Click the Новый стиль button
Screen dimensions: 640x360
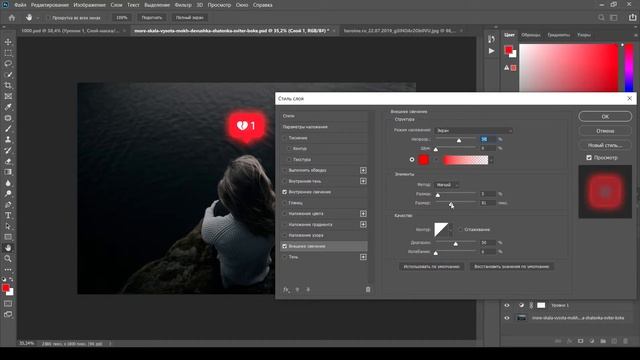pos(605,145)
